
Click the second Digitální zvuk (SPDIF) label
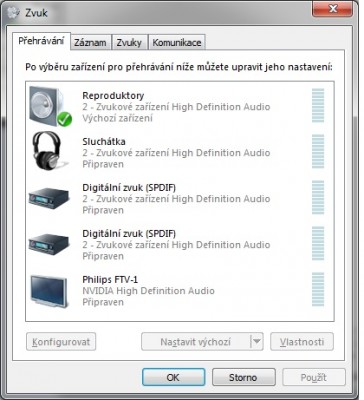(x=129, y=234)
